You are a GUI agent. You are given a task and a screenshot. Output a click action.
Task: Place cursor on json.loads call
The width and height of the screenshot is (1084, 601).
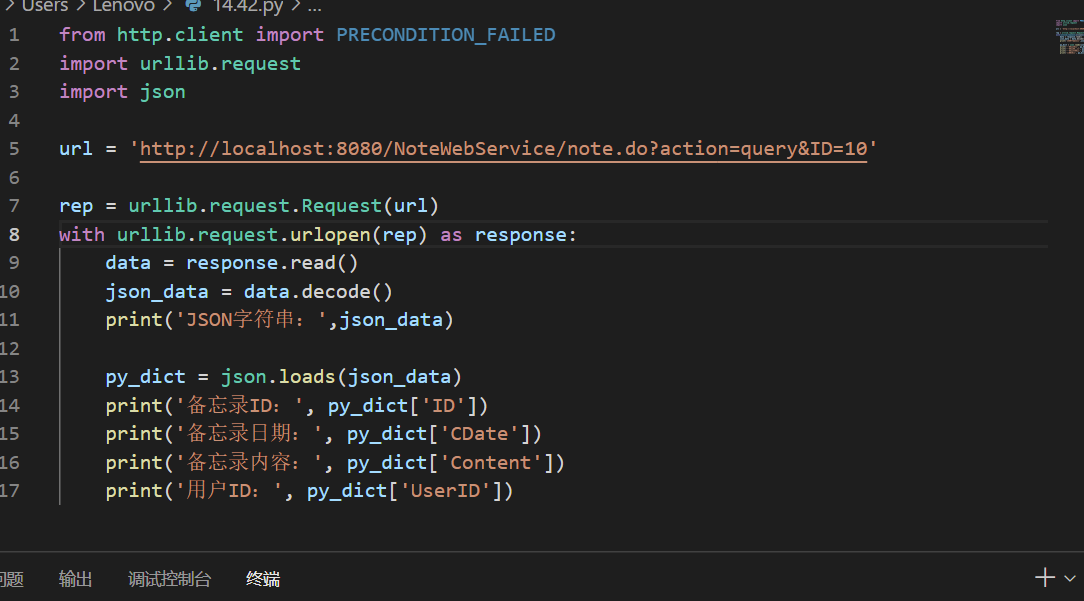[x=278, y=377]
